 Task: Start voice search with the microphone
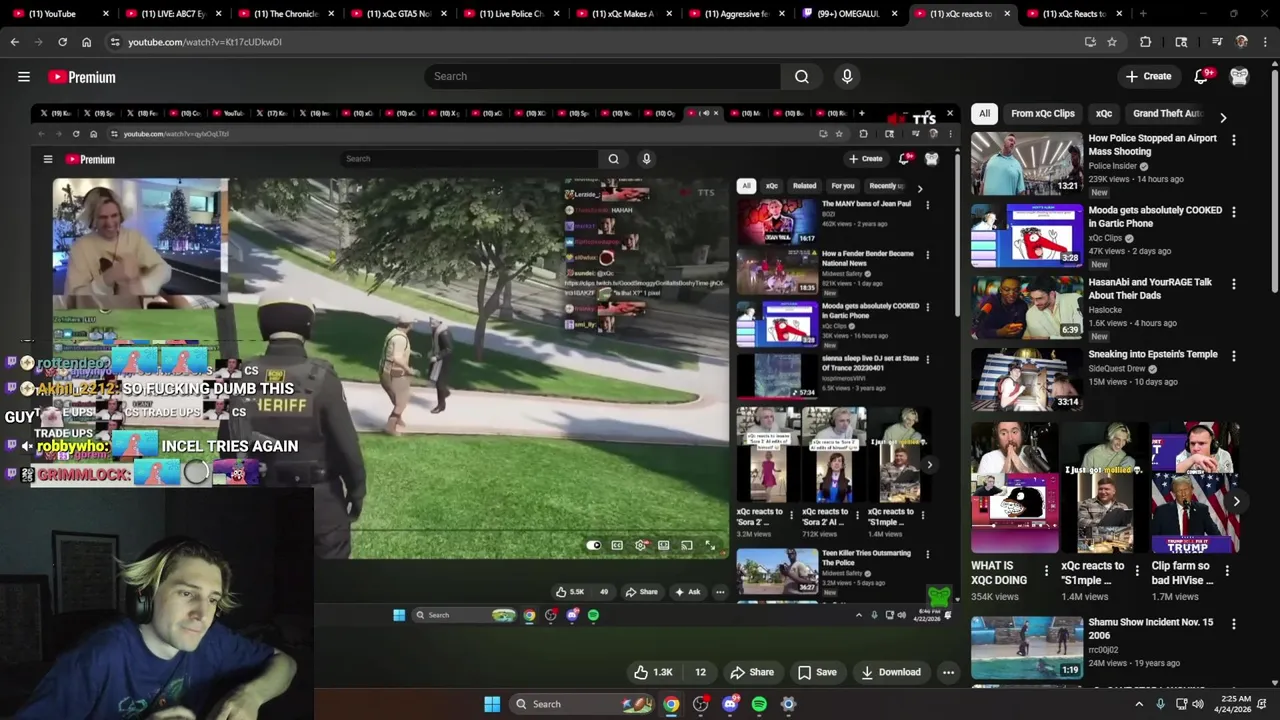tap(847, 76)
